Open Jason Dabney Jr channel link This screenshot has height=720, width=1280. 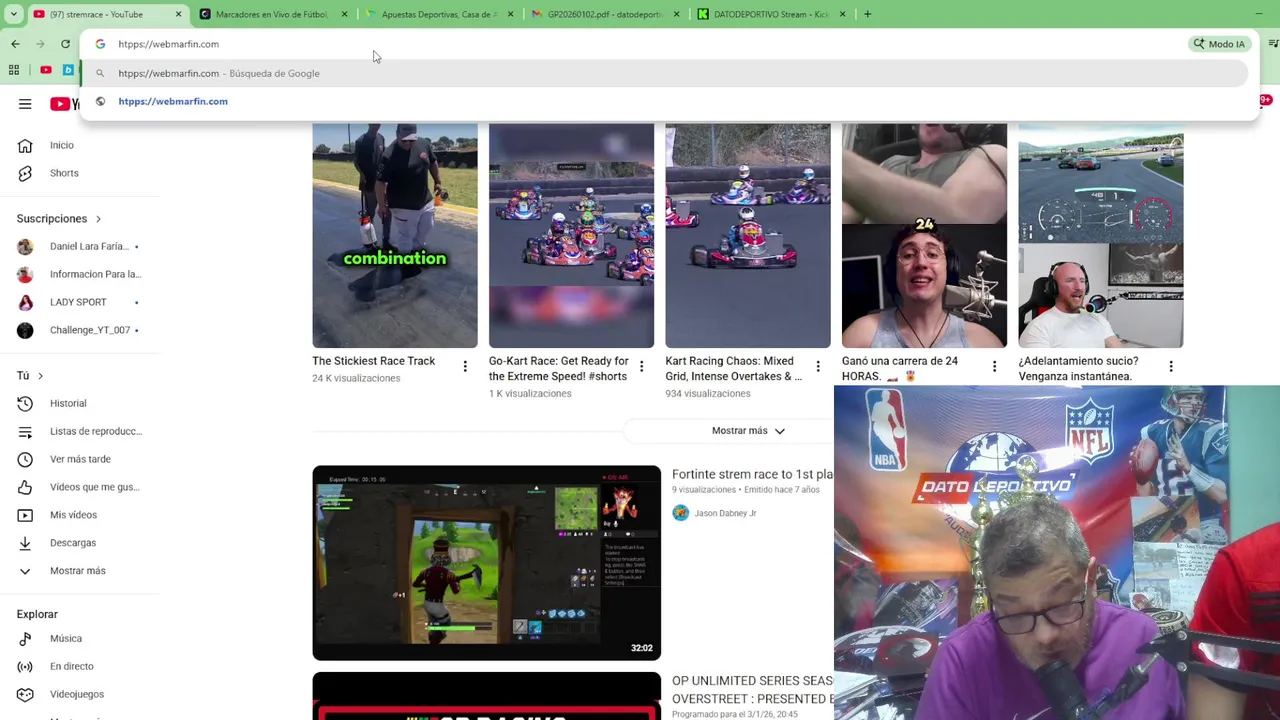coord(725,513)
